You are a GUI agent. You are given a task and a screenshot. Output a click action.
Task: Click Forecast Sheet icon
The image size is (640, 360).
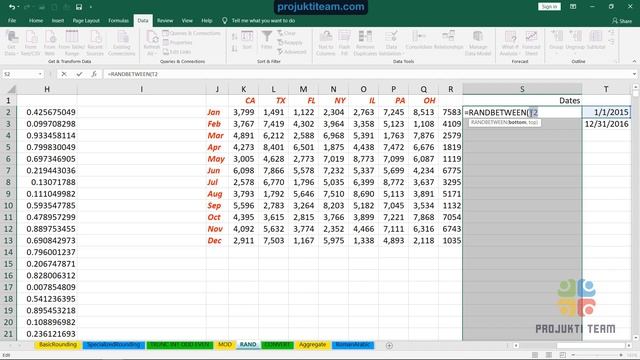point(531,42)
